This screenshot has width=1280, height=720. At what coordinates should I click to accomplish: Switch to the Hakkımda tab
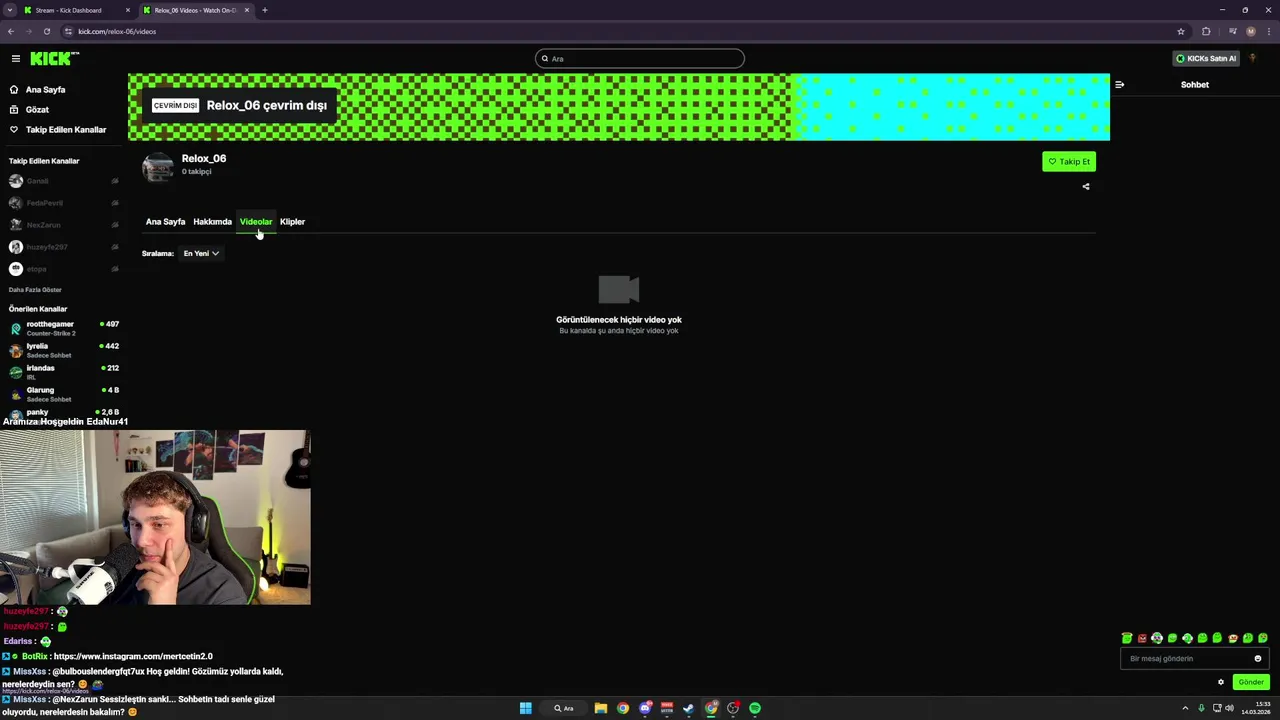[212, 222]
